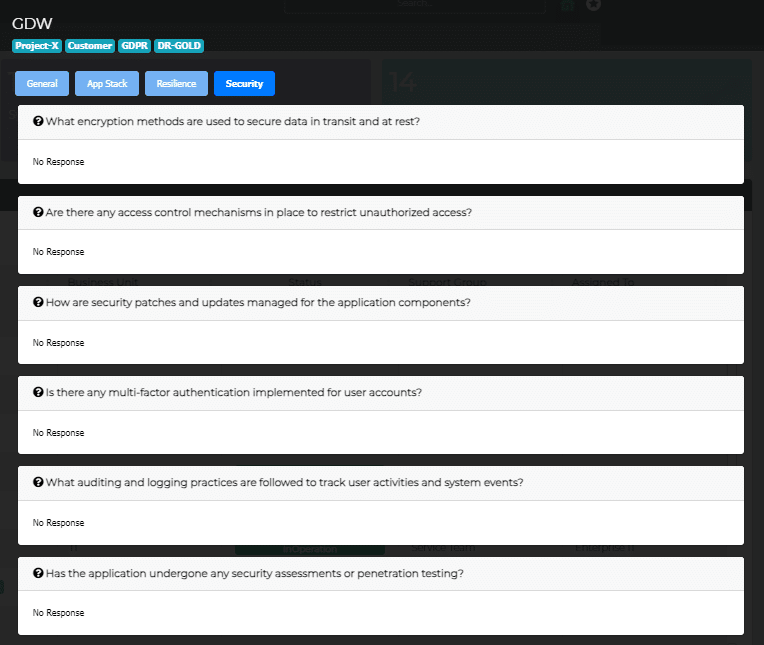Click the question-mark icon for penetration testing question
The height and width of the screenshot is (645, 764).
[x=38, y=573]
